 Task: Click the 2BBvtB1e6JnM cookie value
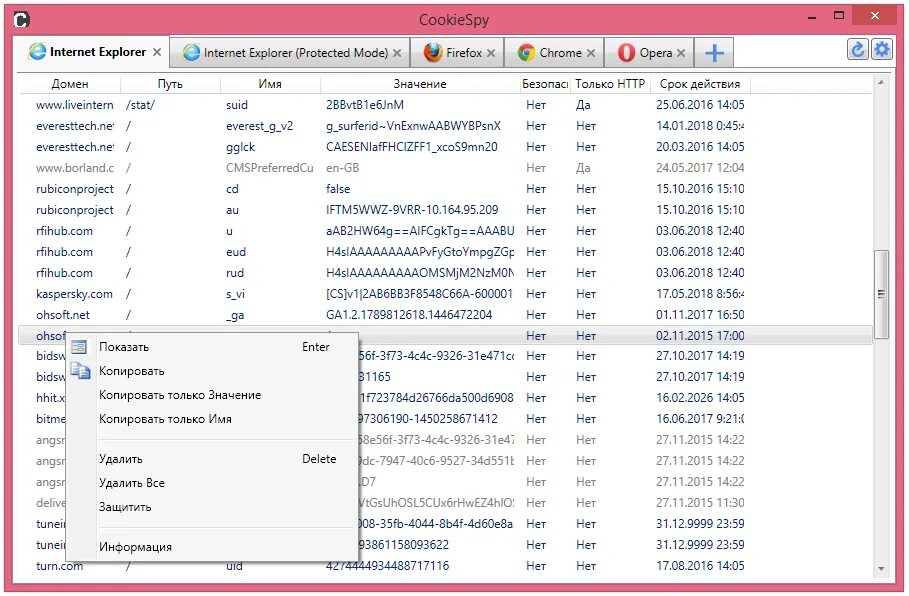tap(365, 105)
